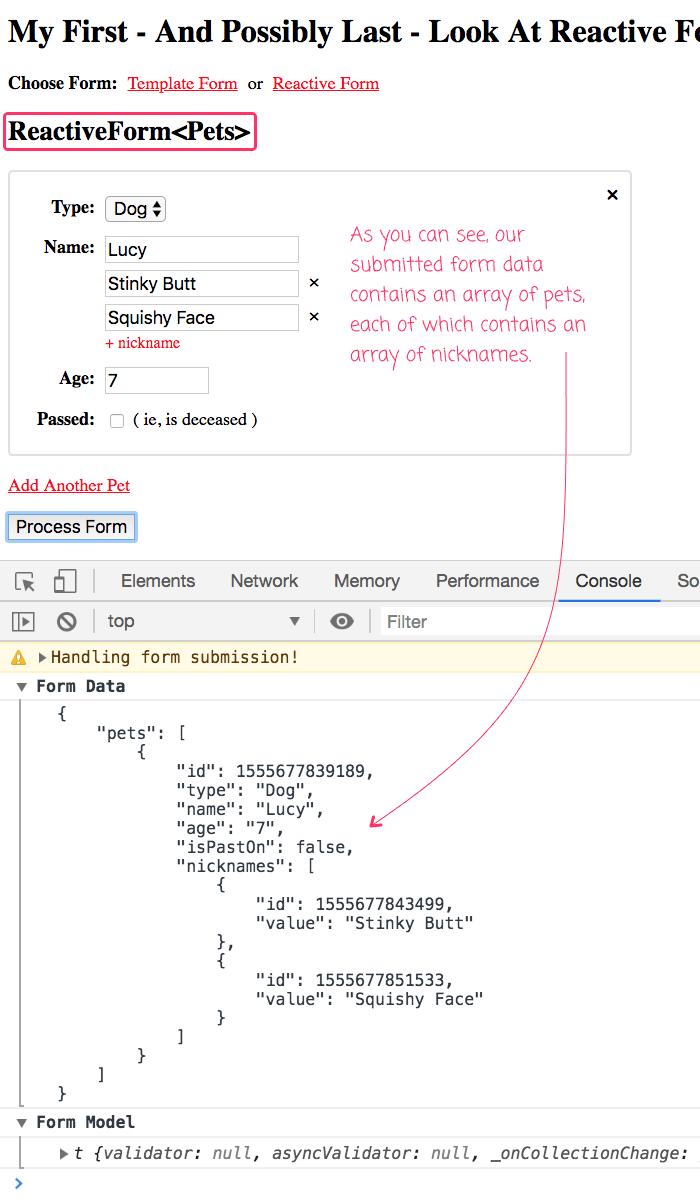Select the Performance tab
700x1202 pixels.
pyautogui.click(x=487, y=580)
